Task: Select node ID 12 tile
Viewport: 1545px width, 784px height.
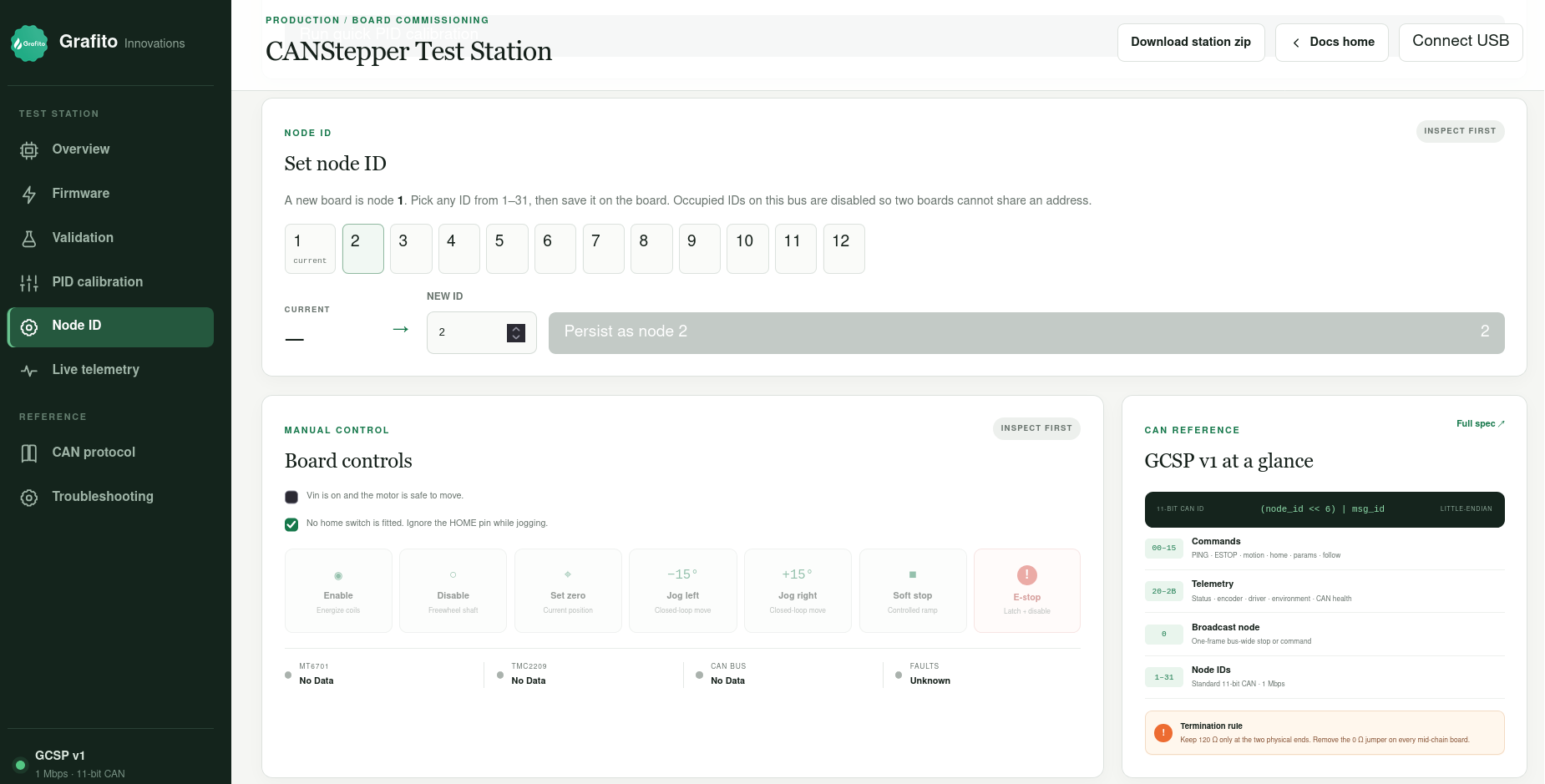Action: [x=844, y=249]
